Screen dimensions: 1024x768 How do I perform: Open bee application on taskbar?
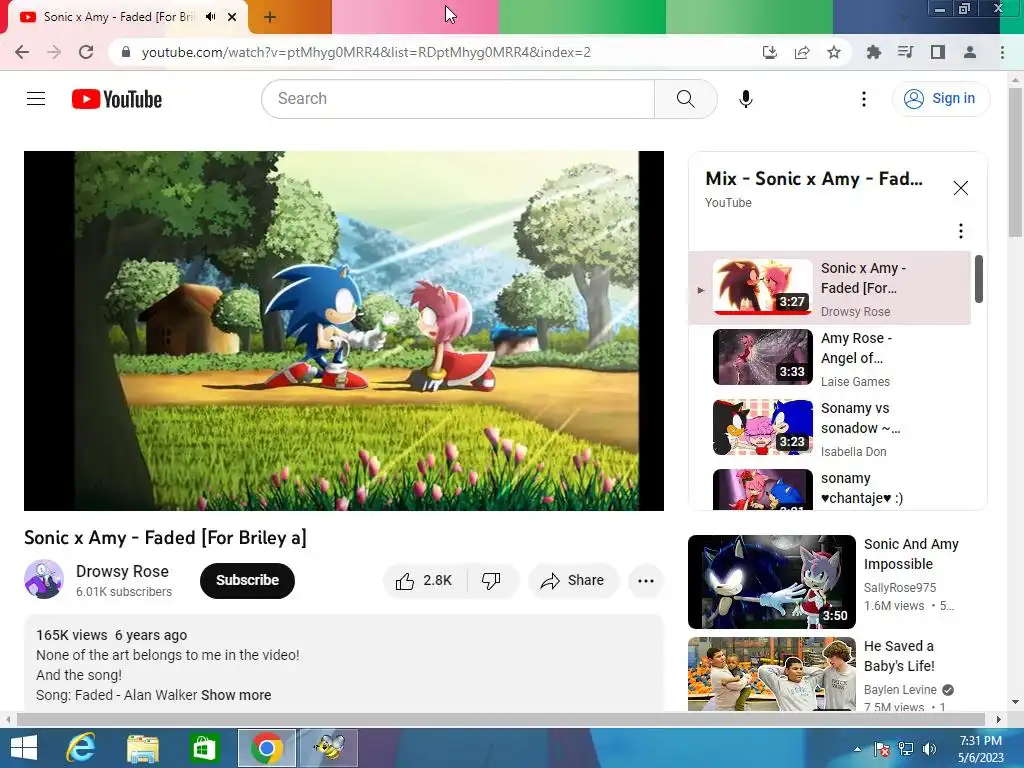click(x=329, y=748)
